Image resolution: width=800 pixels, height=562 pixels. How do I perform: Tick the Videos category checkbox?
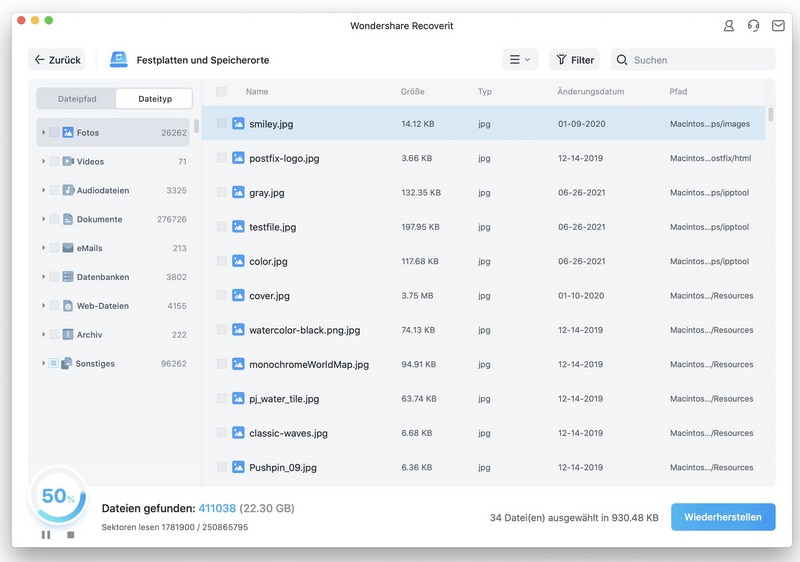(54, 161)
